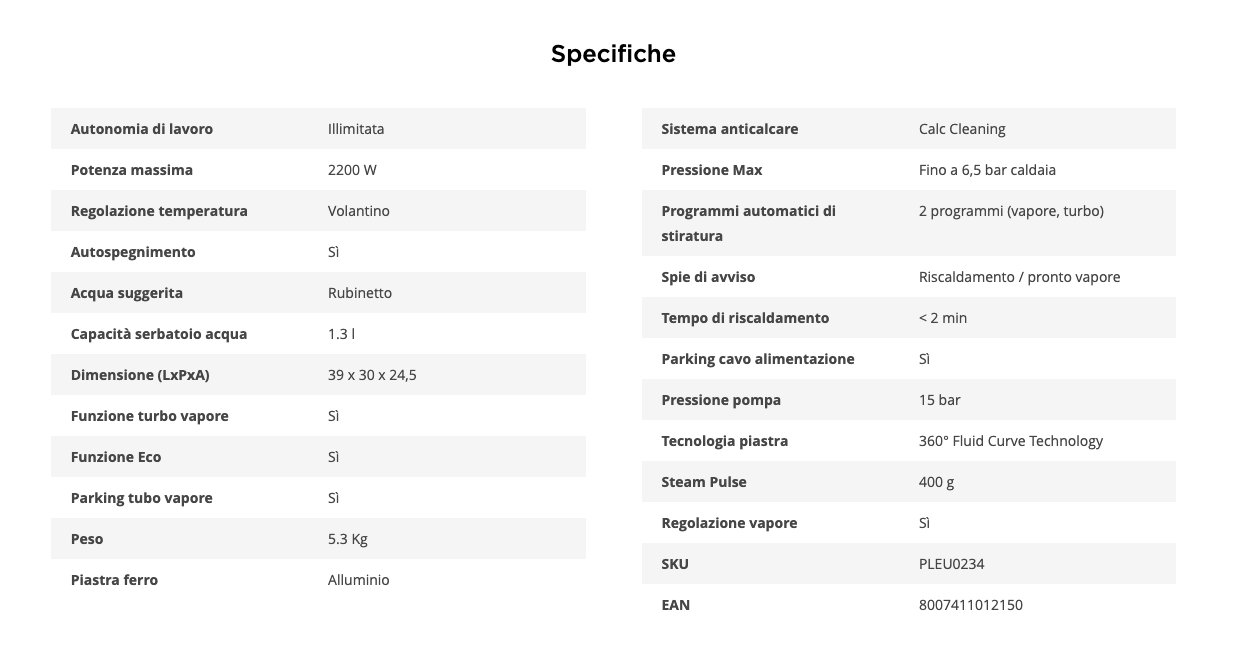1248x661 pixels.
Task: Select the Regolazione temperatura row label
Action: 159,211
